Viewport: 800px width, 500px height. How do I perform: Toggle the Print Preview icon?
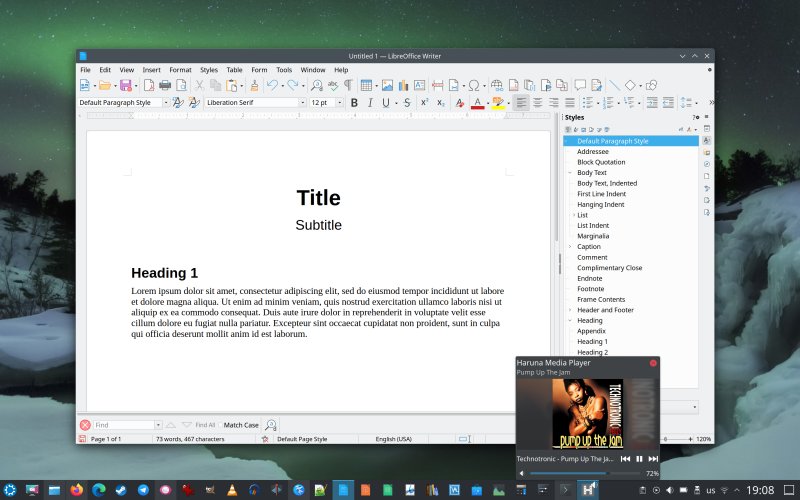pyautogui.click(x=181, y=85)
